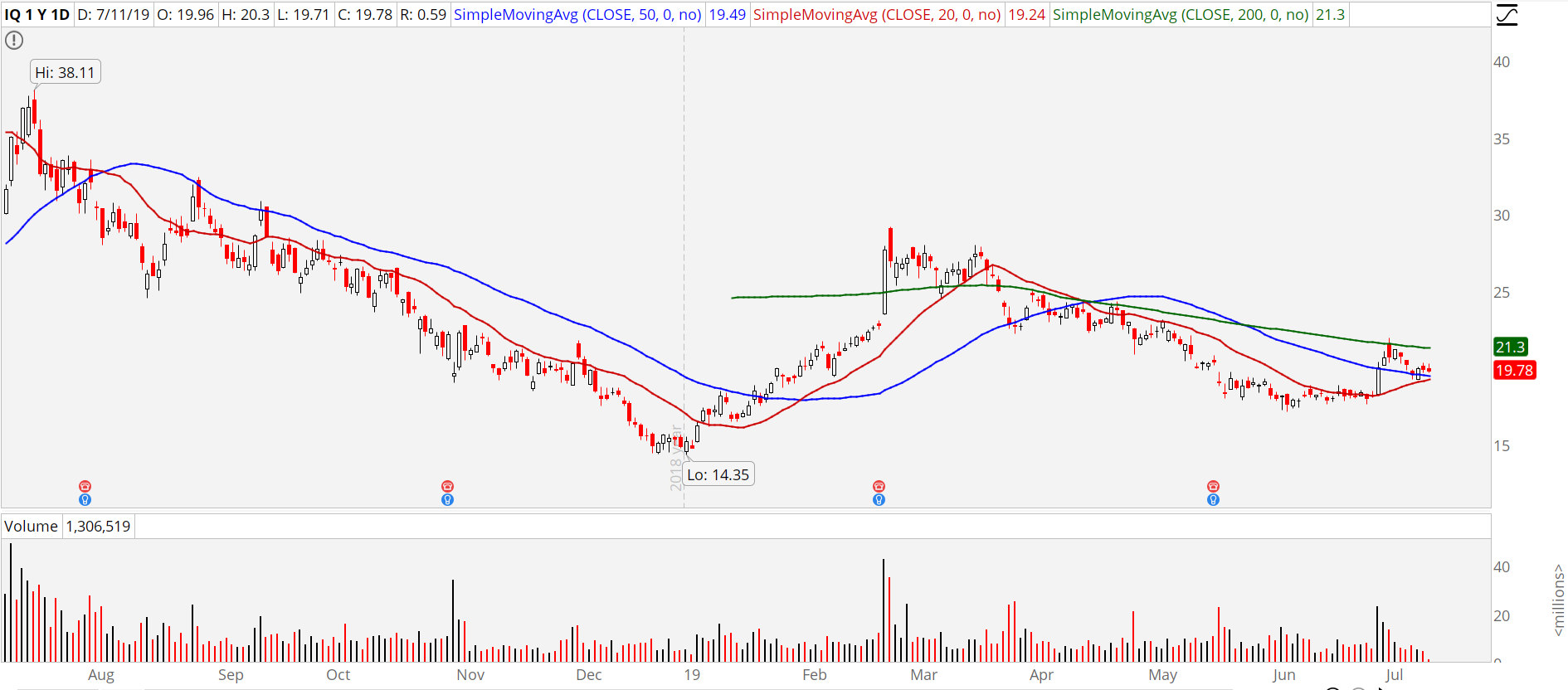Click the blue lightbulb icon above Mar
This screenshot has height=690, width=1568.
(879, 499)
